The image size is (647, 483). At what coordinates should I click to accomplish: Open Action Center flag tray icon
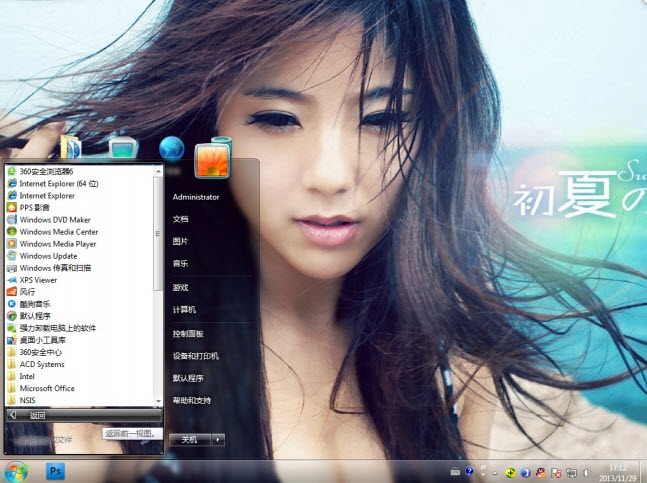click(556, 473)
